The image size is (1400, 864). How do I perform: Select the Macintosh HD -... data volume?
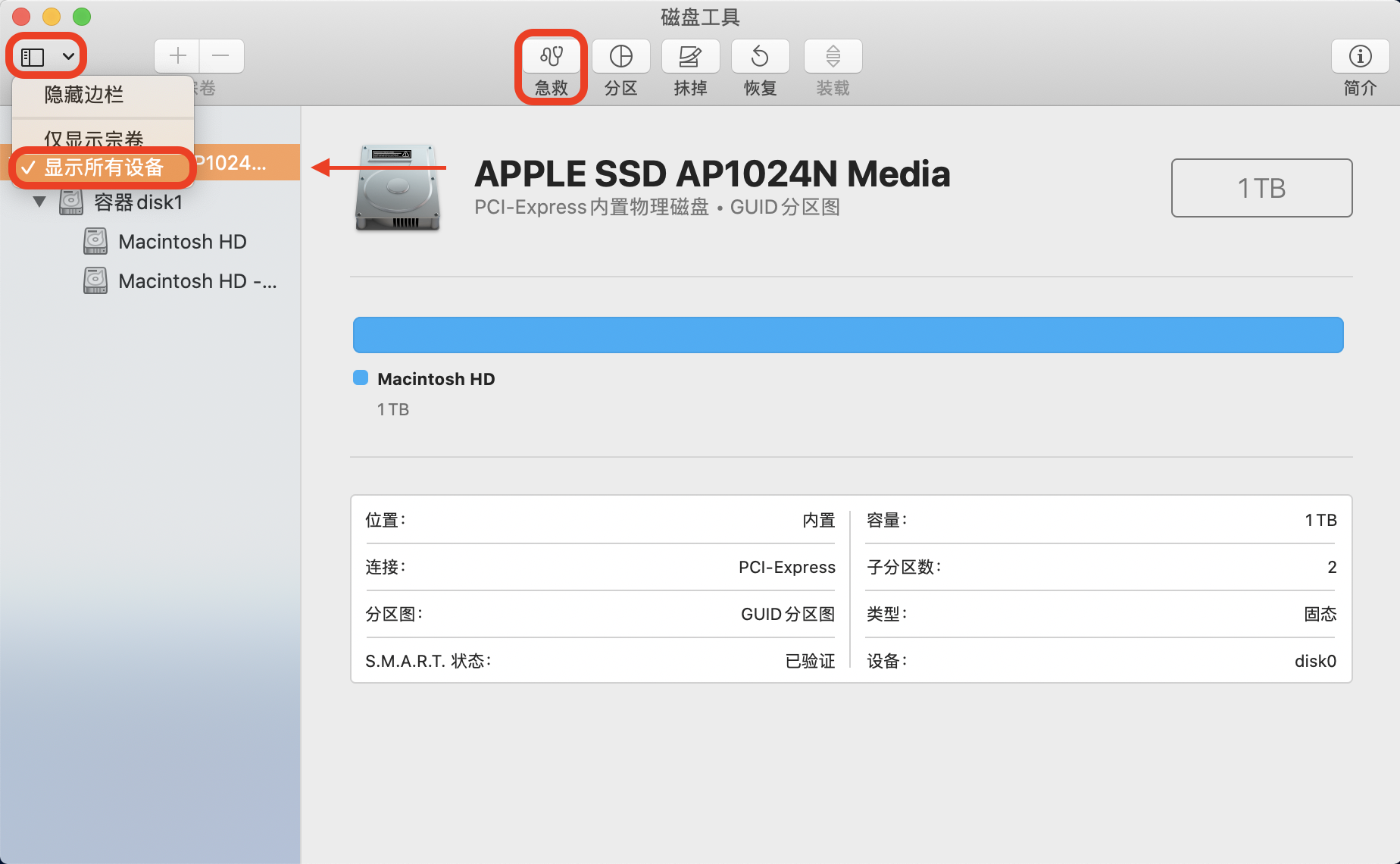tap(197, 281)
